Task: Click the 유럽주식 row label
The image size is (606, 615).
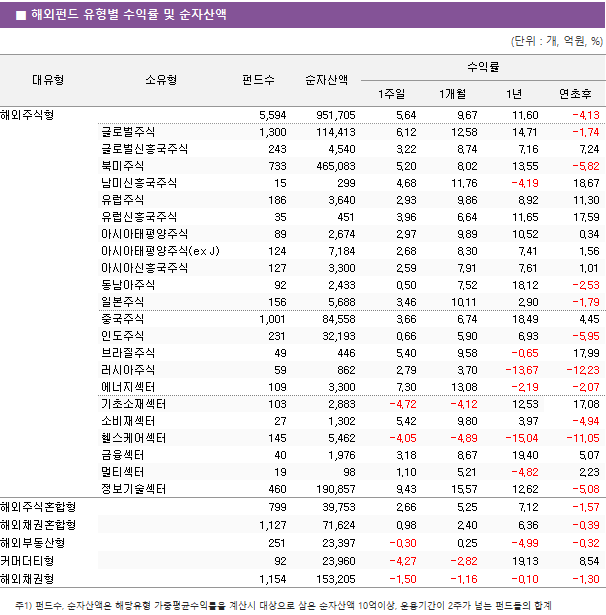Action: (122, 200)
